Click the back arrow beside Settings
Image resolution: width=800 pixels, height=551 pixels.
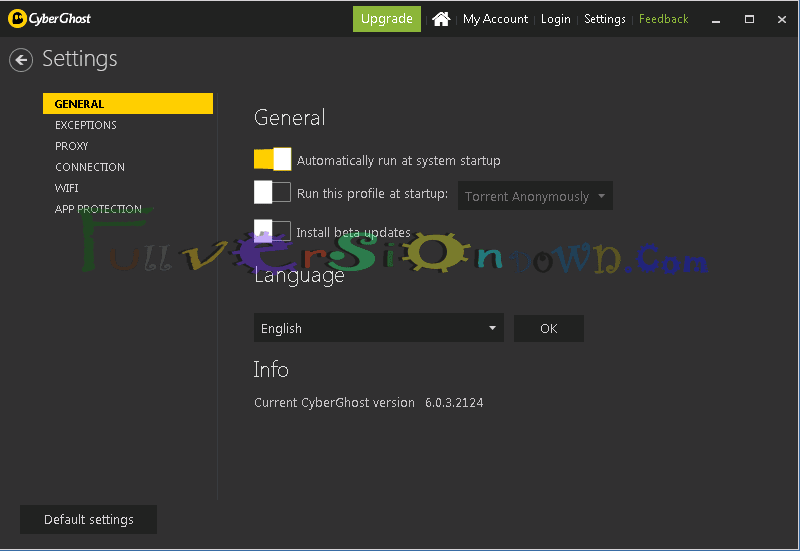coord(21,60)
